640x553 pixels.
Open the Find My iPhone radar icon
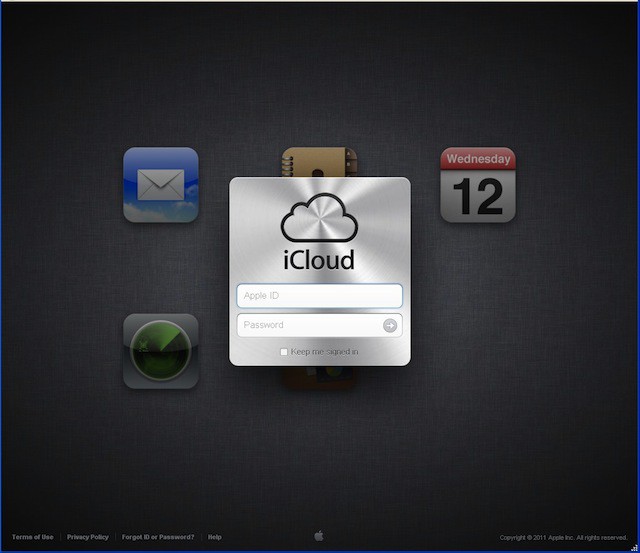pos(161,351)
